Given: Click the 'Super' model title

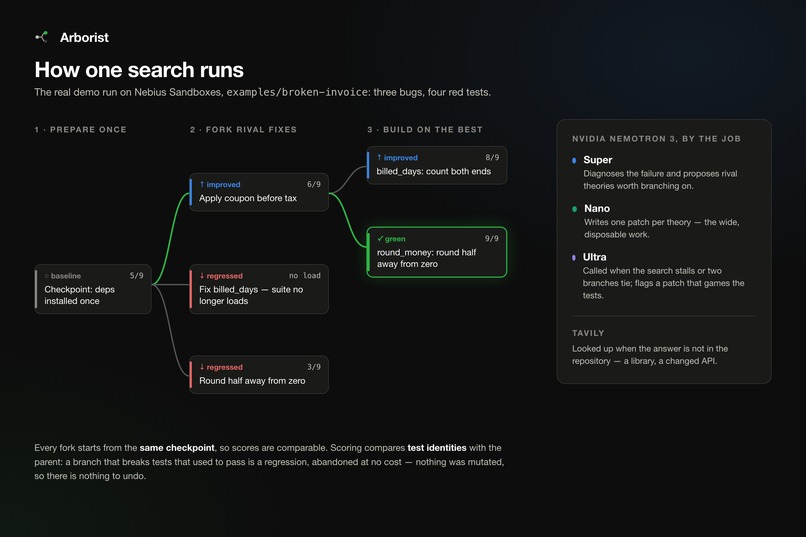Looking at the screenshot, I should tap(597, 160).
